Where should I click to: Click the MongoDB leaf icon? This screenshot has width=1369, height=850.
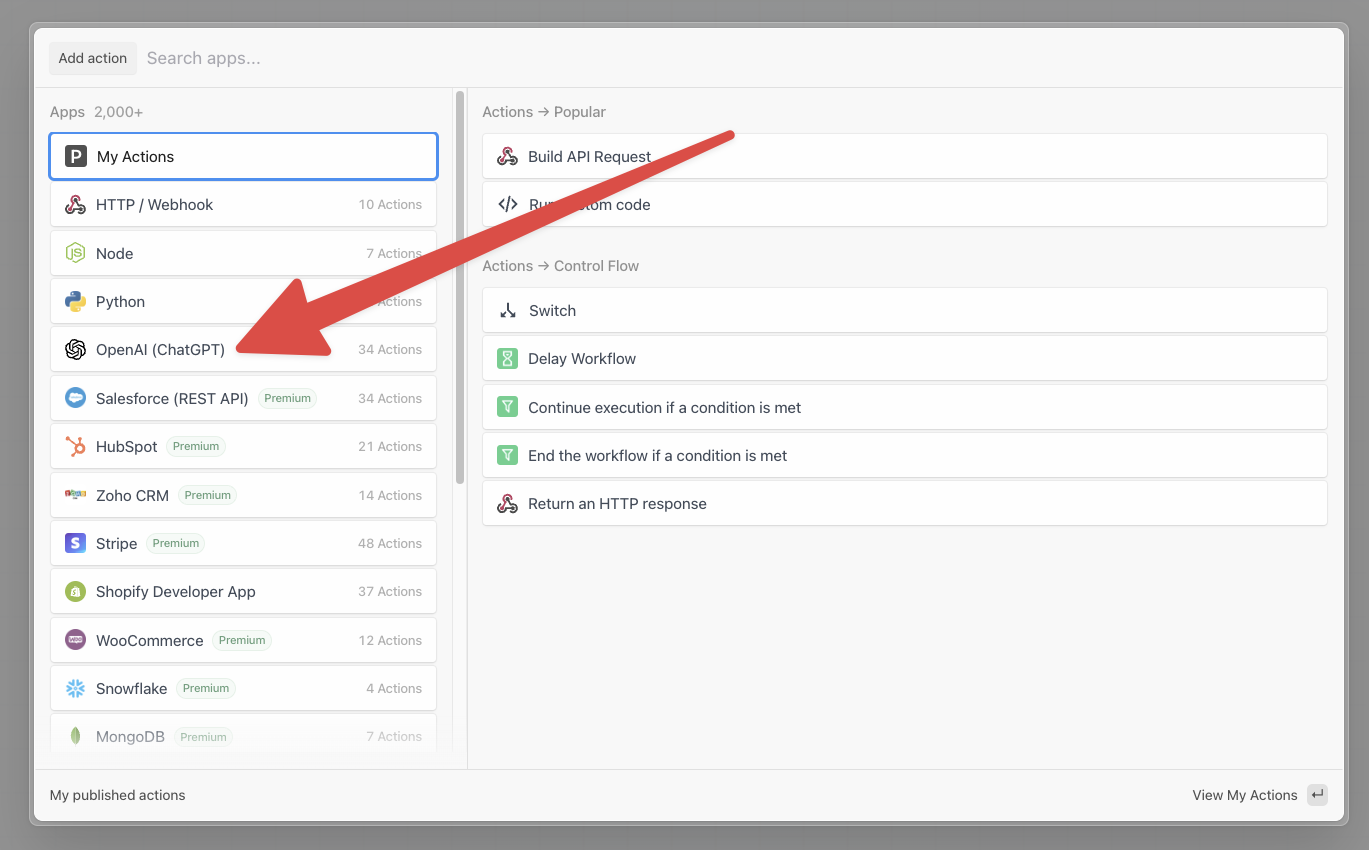click(75, 737)
